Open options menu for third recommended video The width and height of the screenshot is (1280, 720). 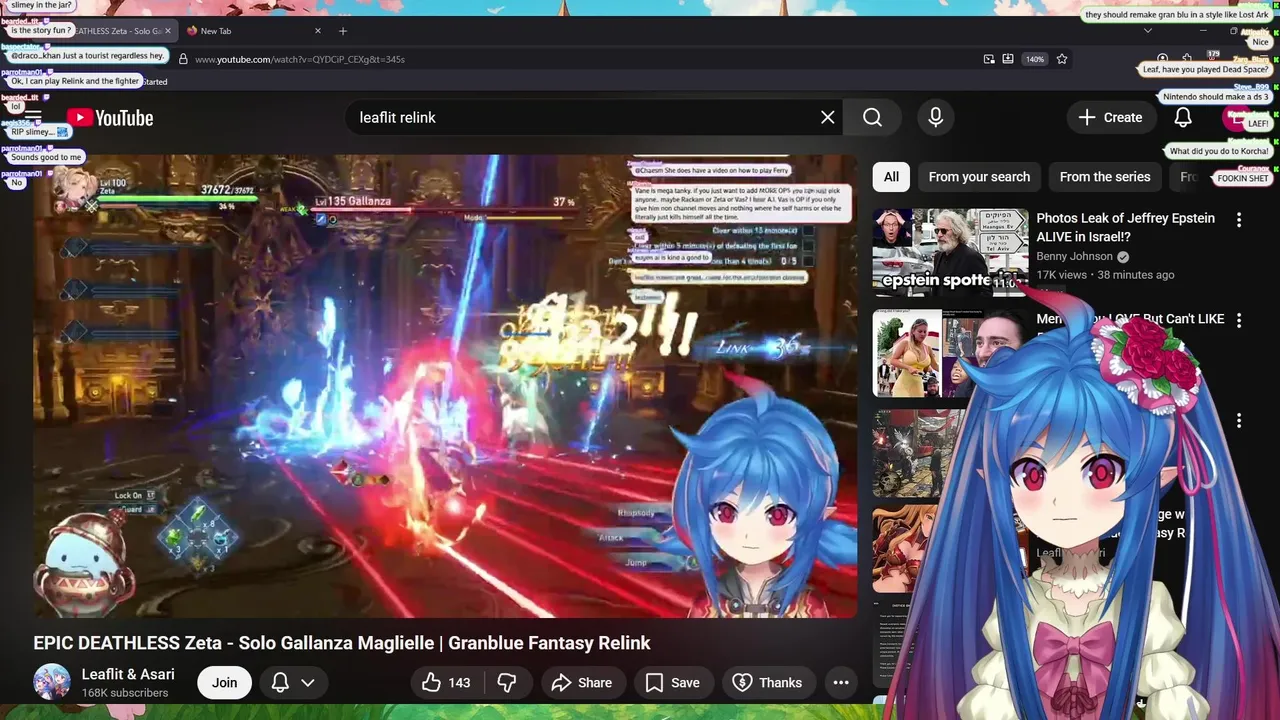1239,421
